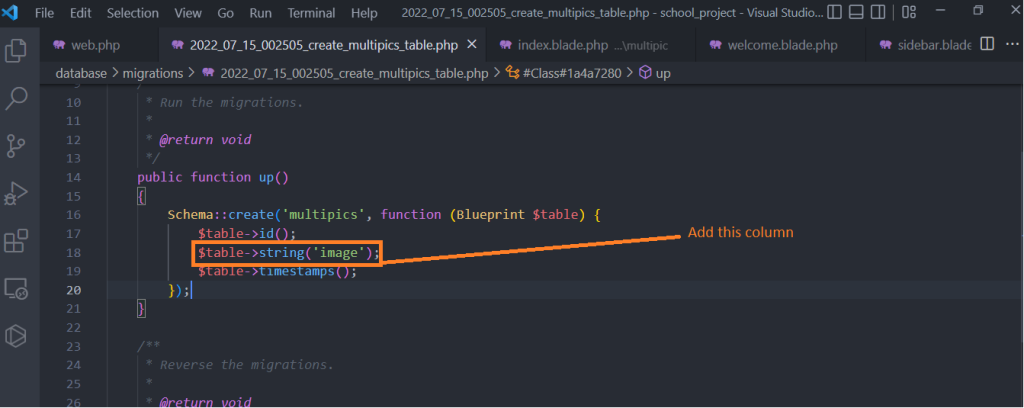Viewport: 1024px width, 408px height.
Task: Click line number 20 in the gutter
Action: pos(72,290)
